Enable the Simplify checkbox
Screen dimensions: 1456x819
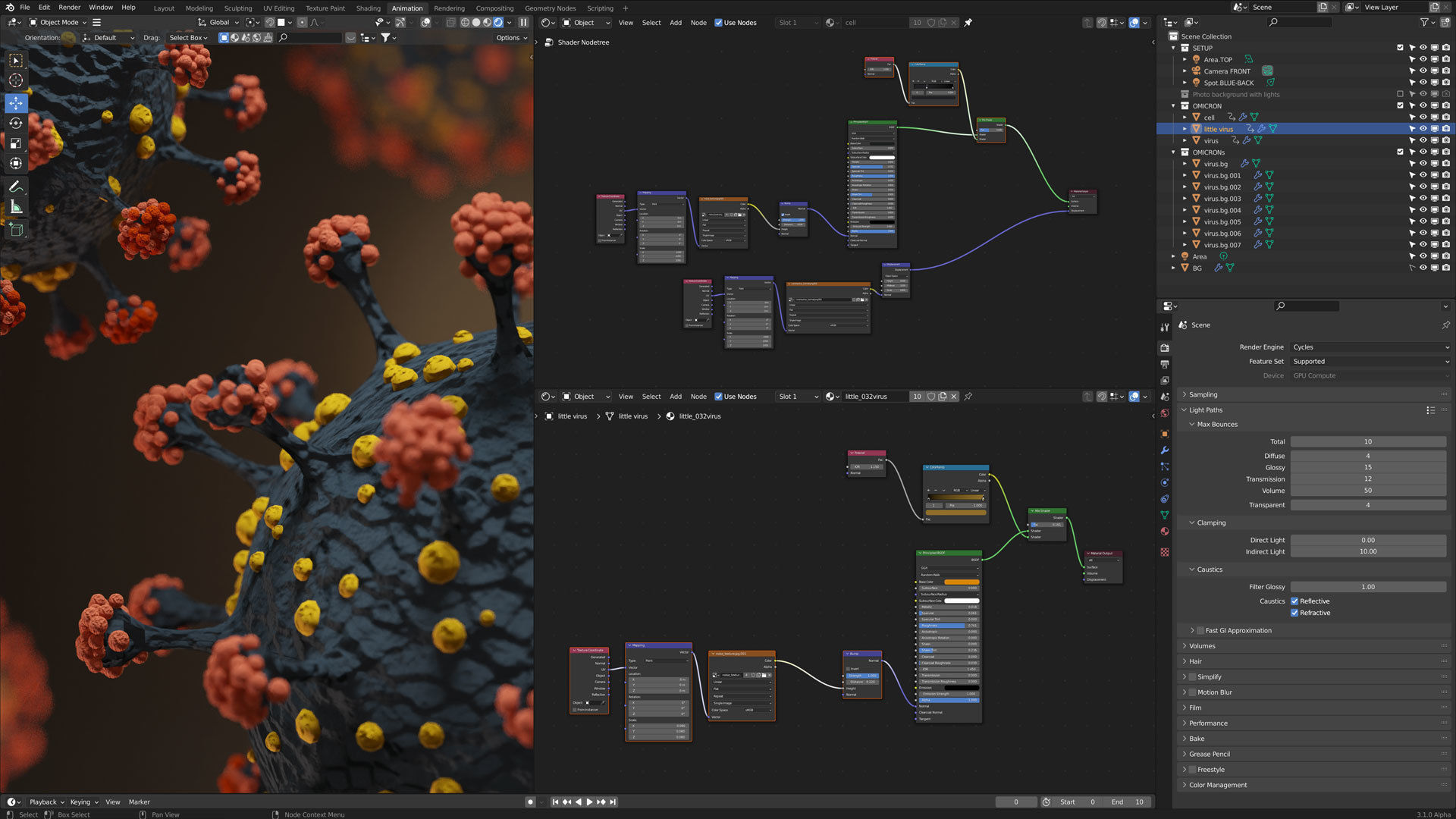click(x=1192, y=677)
